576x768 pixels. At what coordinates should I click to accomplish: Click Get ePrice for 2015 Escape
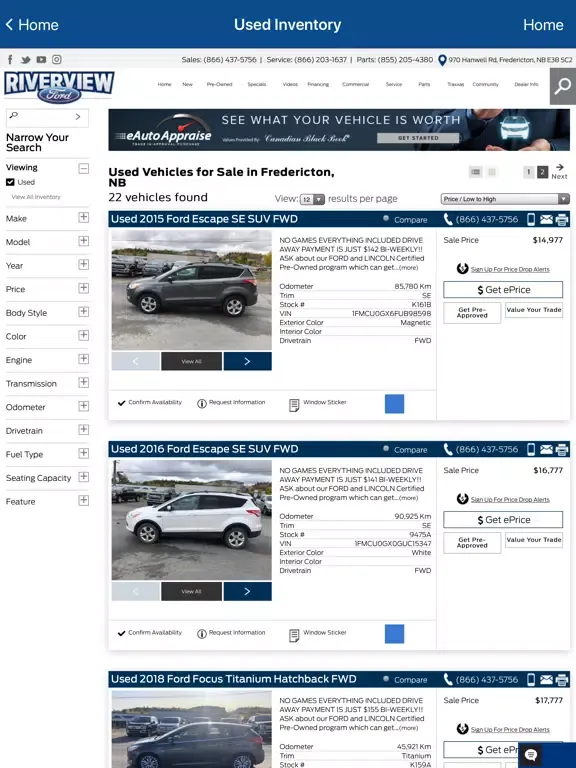[503, 289]
